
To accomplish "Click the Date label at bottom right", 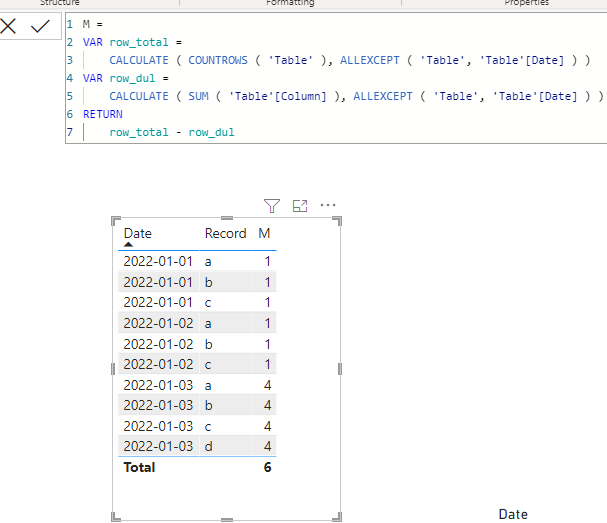I will [513, 514].
